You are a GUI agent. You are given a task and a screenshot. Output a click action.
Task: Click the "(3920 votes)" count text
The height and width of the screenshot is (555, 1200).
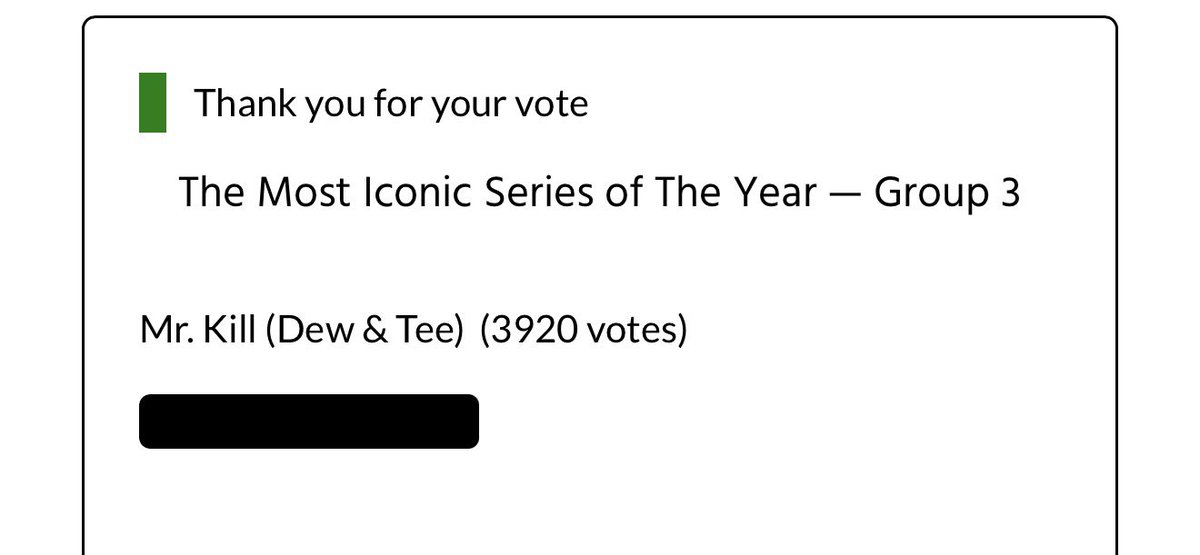[584, 330]
